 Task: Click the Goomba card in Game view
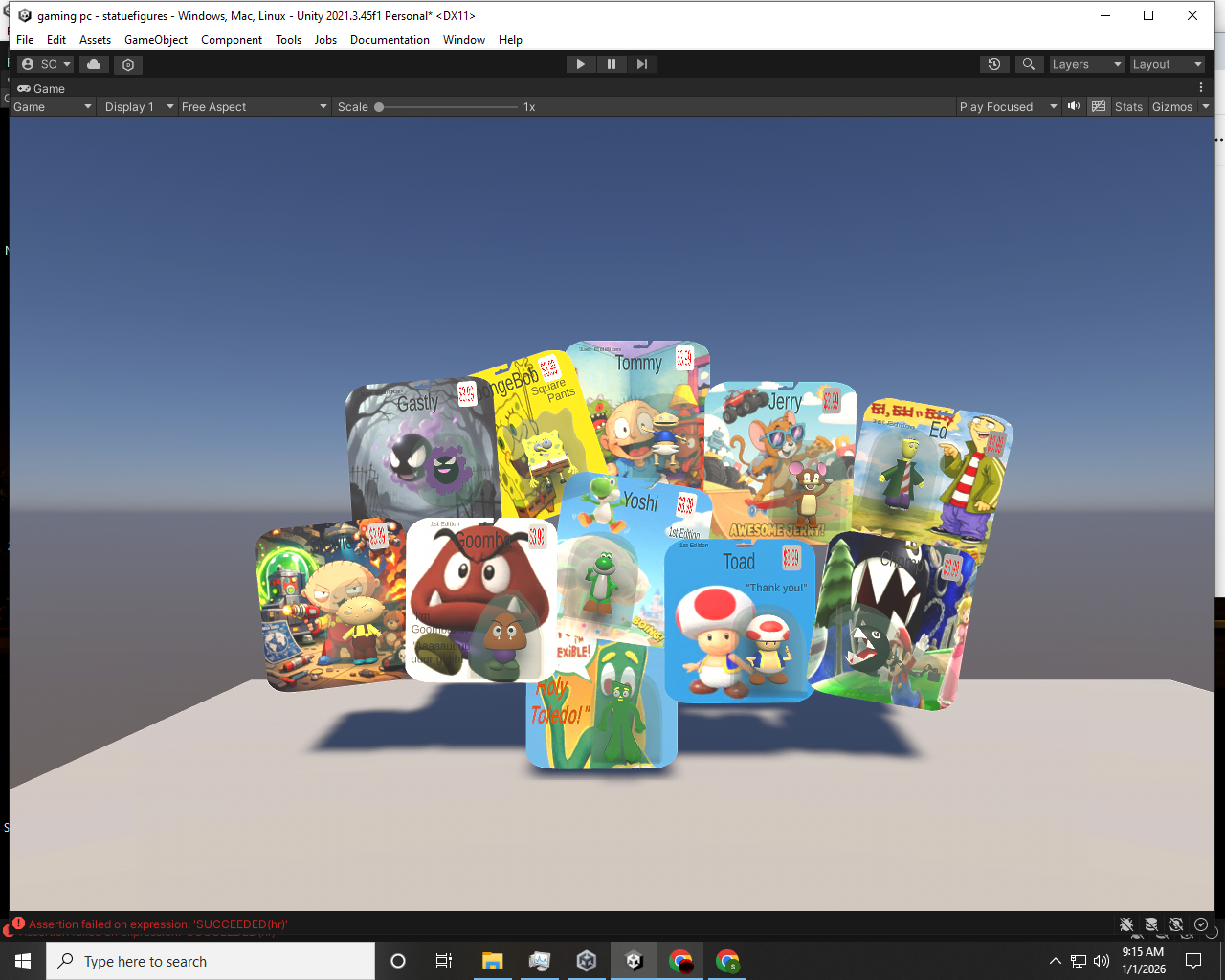click(481, 600)
